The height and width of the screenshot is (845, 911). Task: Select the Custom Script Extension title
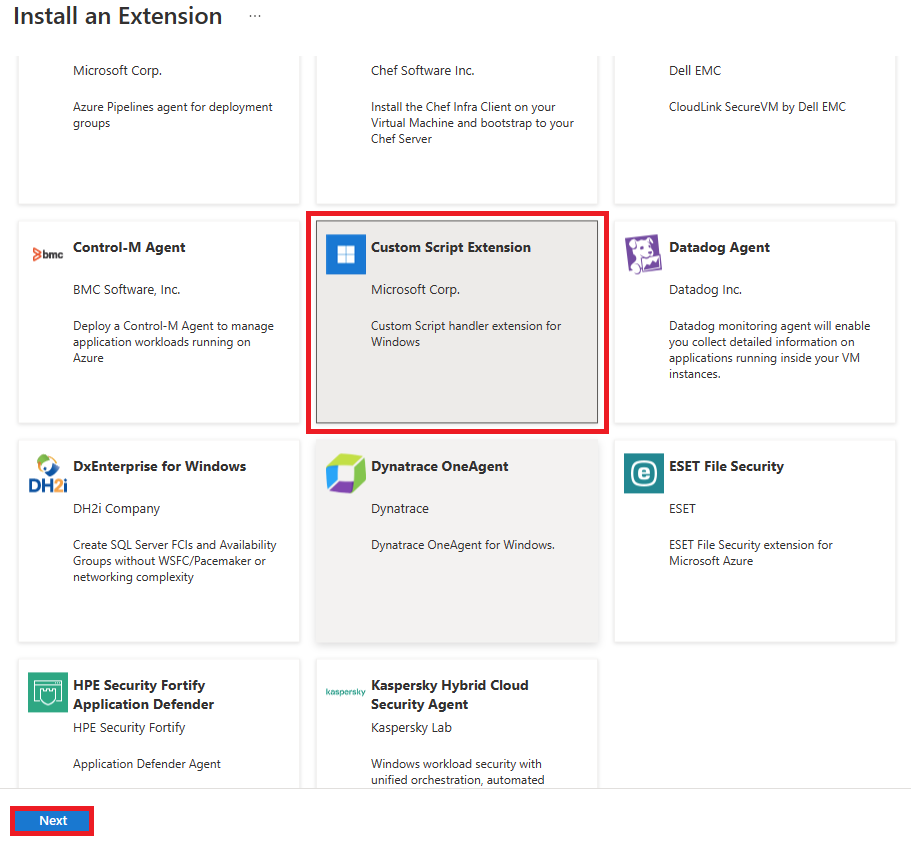coord(451,248)
